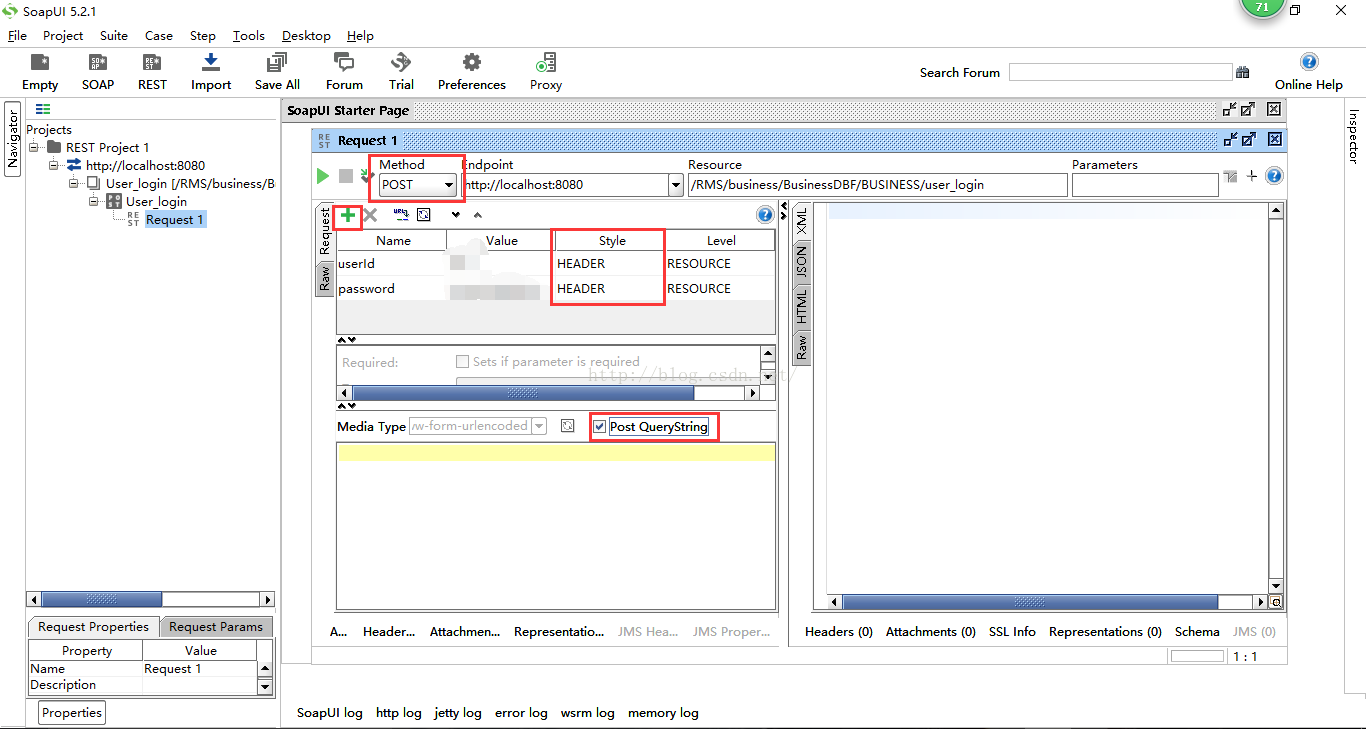
Task: Open the Project menu
Action: (63, 35)
